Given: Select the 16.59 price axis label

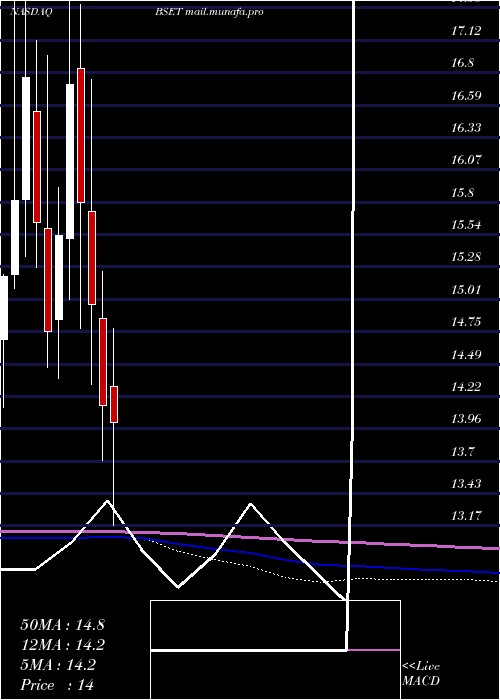Looking at the screenshot, I should pos(467,96).
